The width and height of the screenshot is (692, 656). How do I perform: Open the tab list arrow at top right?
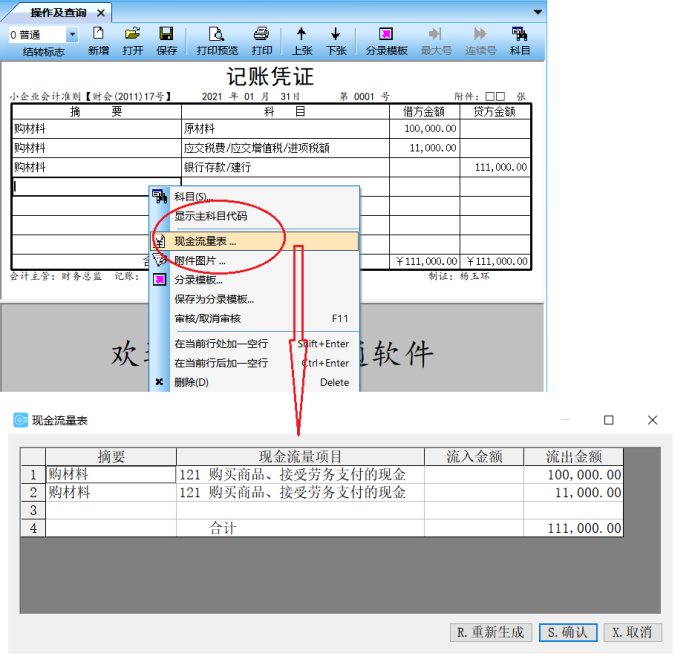click(538, 13)
